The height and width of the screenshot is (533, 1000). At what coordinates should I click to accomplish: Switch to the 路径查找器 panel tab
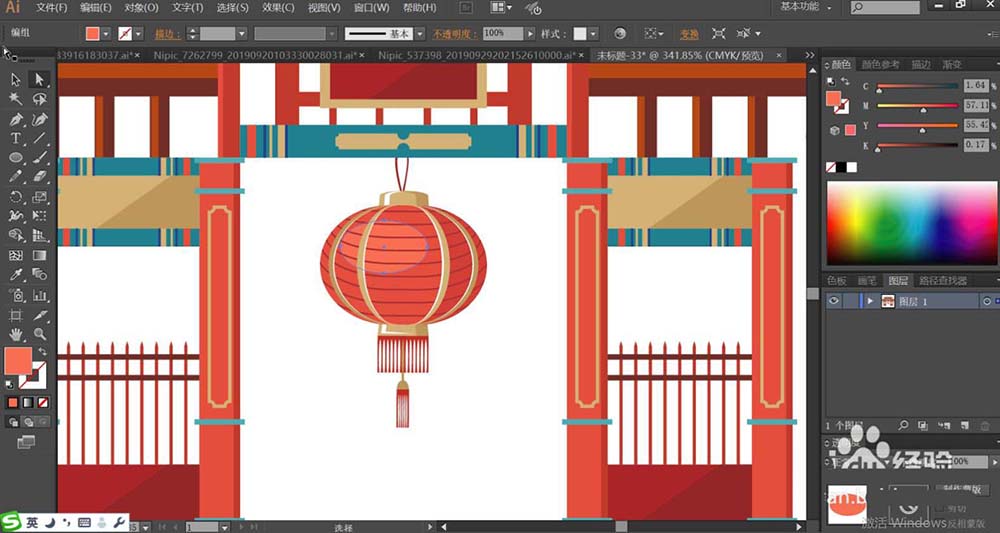942,281
